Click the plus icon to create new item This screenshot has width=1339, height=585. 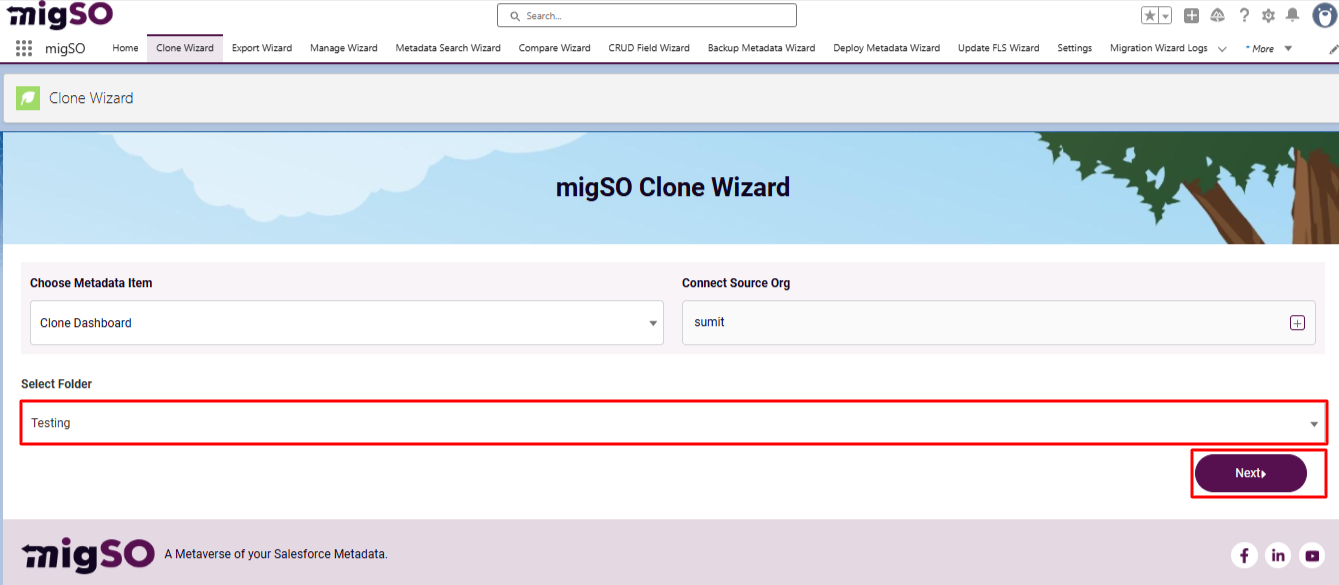(x=1189, y=14)
